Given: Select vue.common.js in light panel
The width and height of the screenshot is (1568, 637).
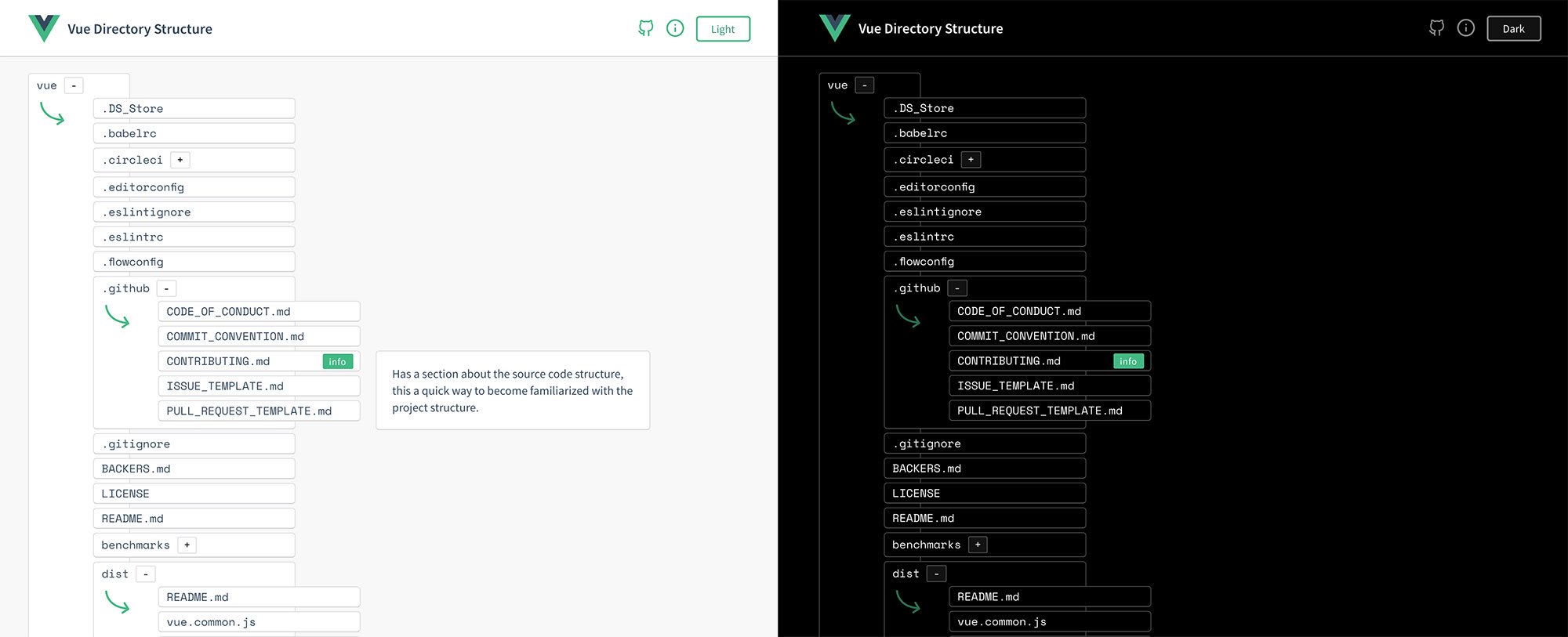Looking at the screenshot, I should click(x=260, y=622).
